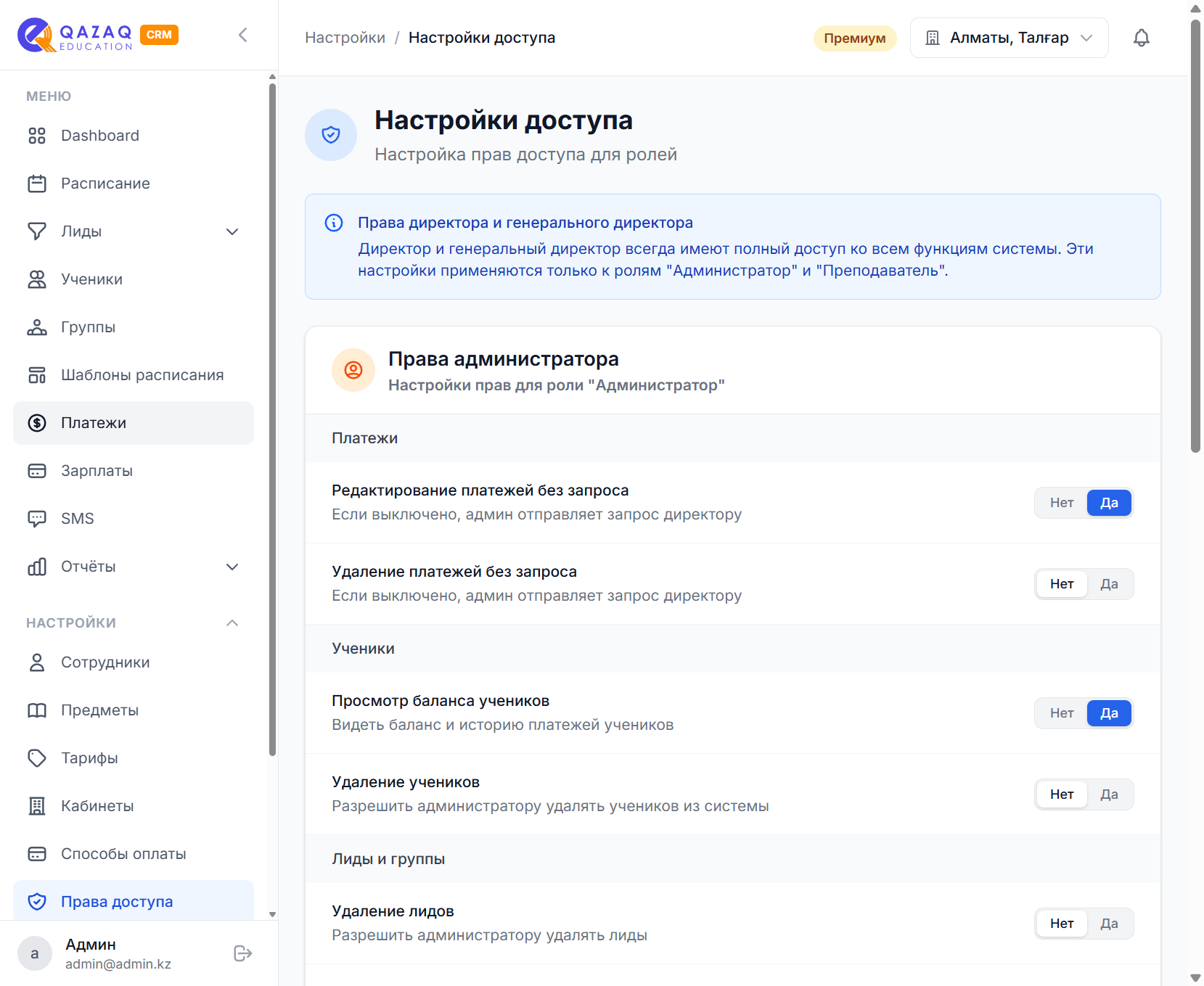Set Удаление лидов to Нет
The image size is (1204, 986).
point(1062,924)
